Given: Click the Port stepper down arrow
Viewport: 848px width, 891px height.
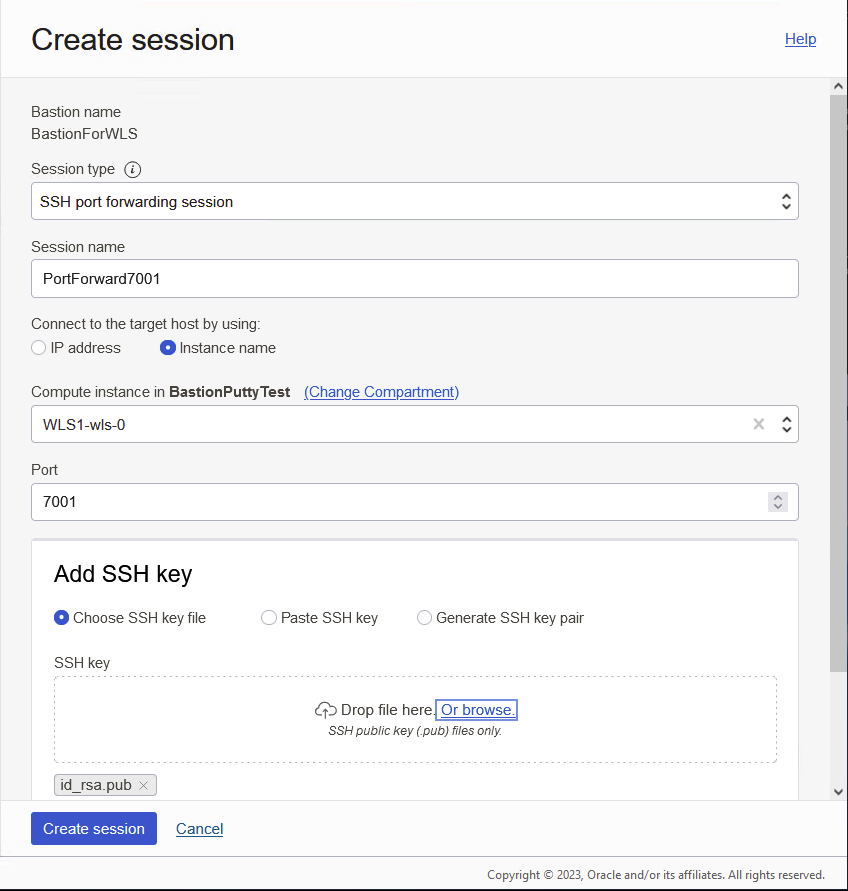Looking at the screenshot, I should (777, 507).
